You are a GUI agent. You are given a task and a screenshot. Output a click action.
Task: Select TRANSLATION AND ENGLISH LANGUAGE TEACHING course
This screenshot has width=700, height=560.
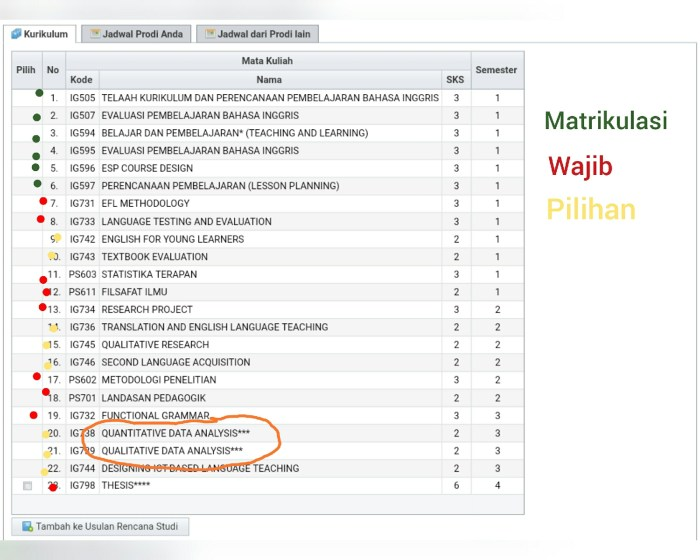[x=215, y=327]
